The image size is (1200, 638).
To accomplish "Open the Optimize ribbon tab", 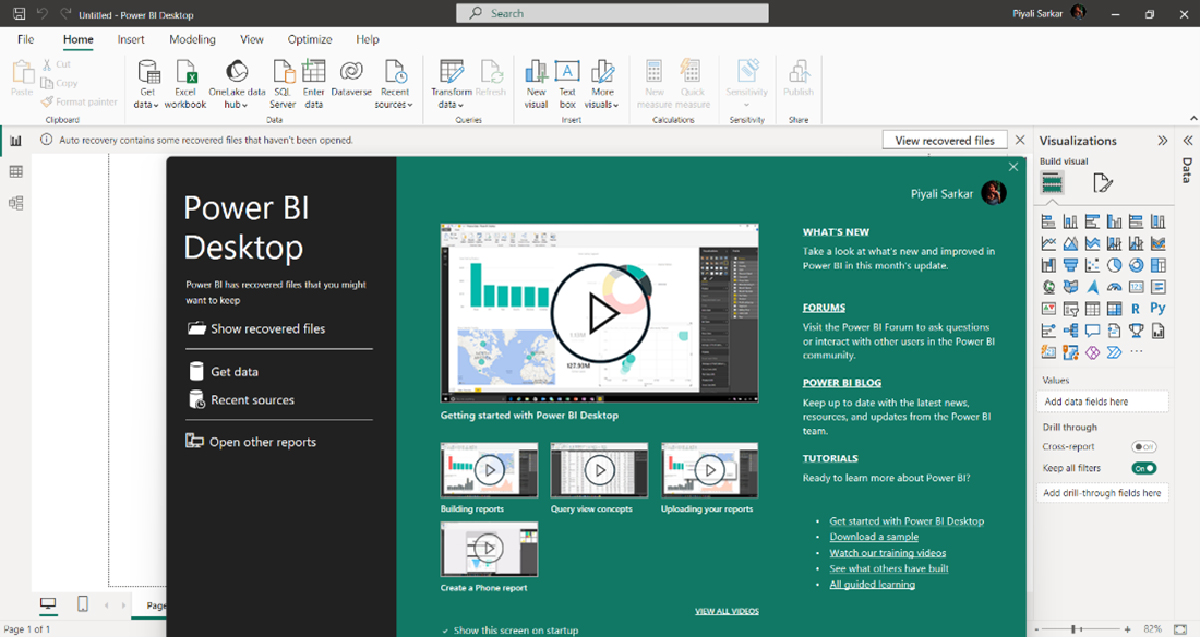I will (310, 40).
